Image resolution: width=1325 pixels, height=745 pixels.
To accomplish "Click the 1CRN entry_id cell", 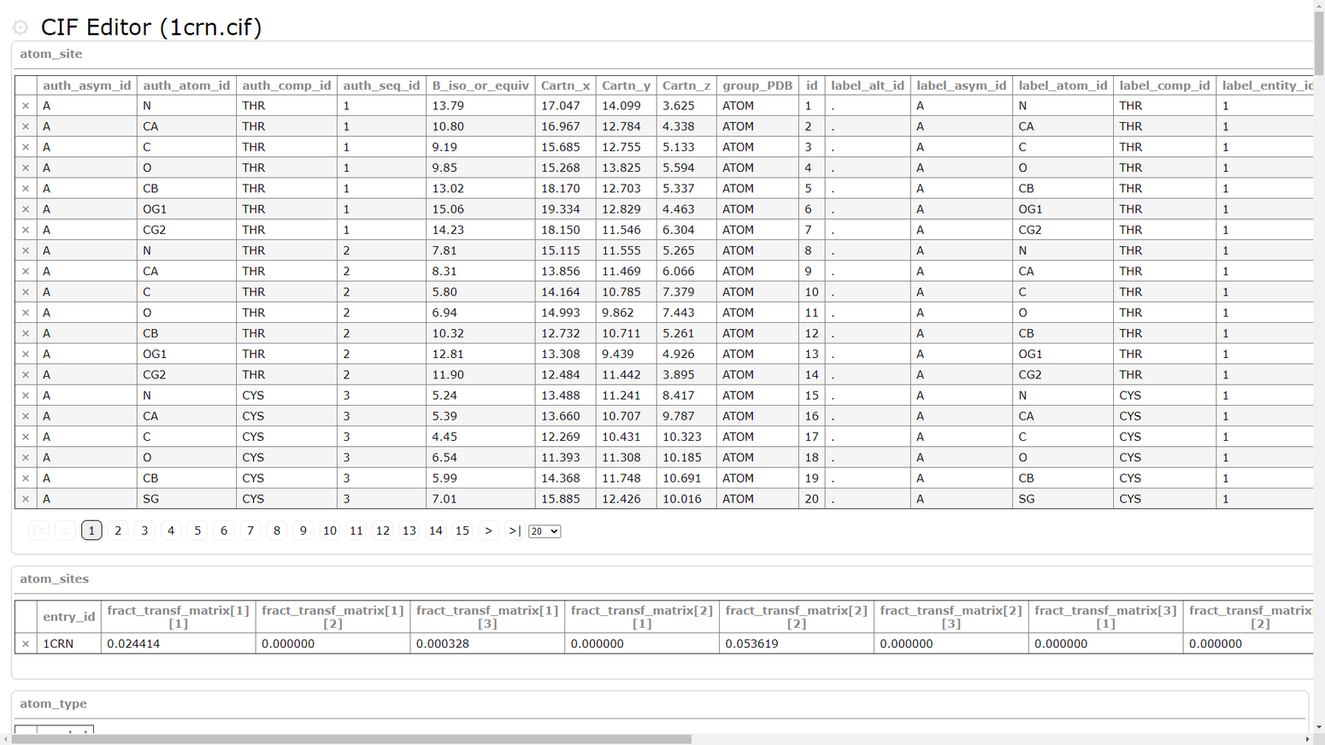I will [69, 644].
